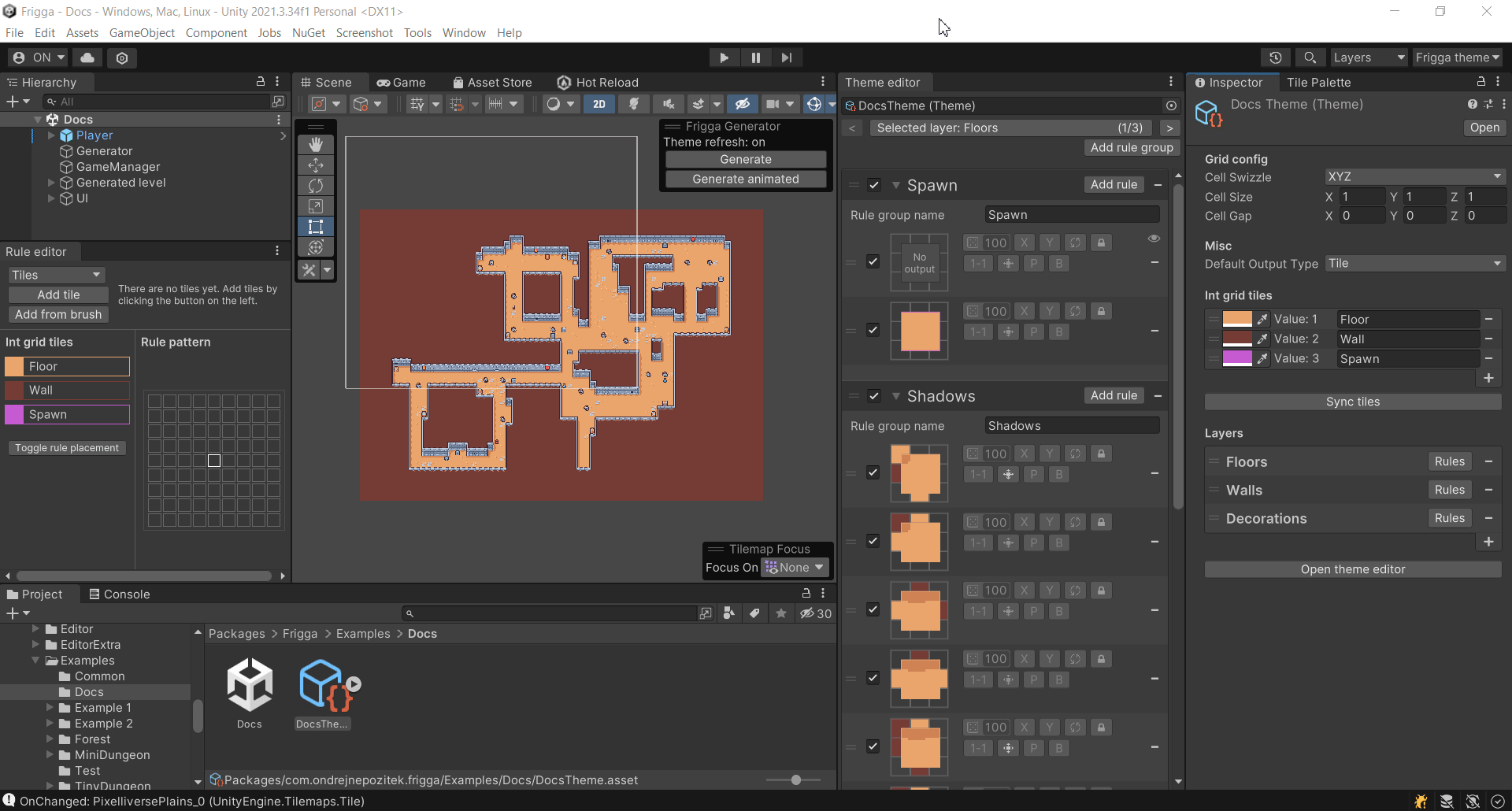
Task: Toggle the Shadows rule group checkbox
Action: (x=873, y=396)
